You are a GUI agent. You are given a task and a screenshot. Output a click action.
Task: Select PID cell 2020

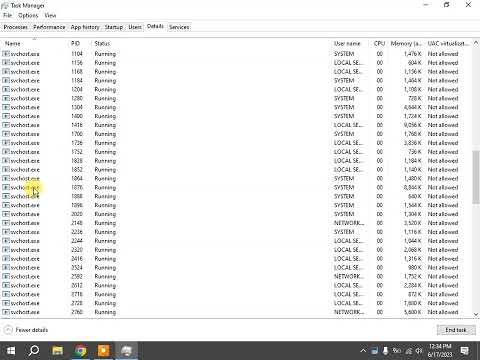point(77,214)
